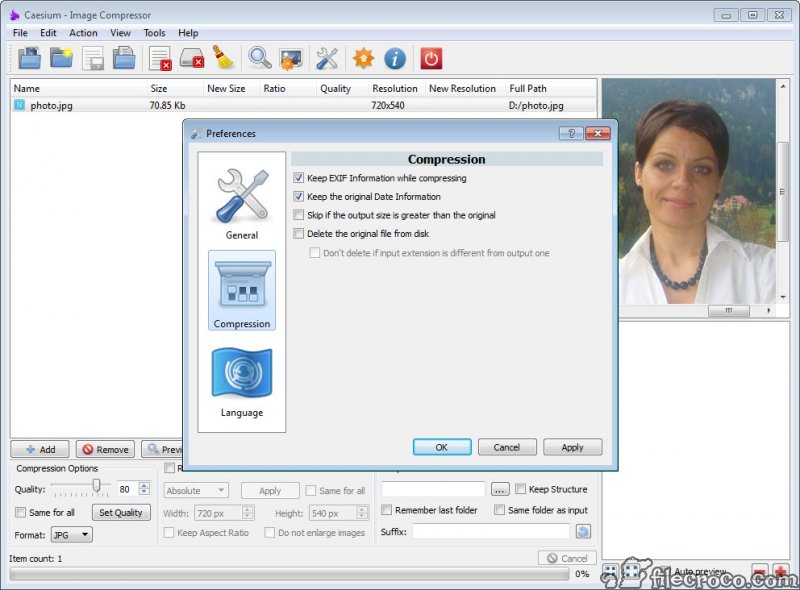Click the blue suffix reset icon
Screen dimensions: 800x590
(583, 531)
